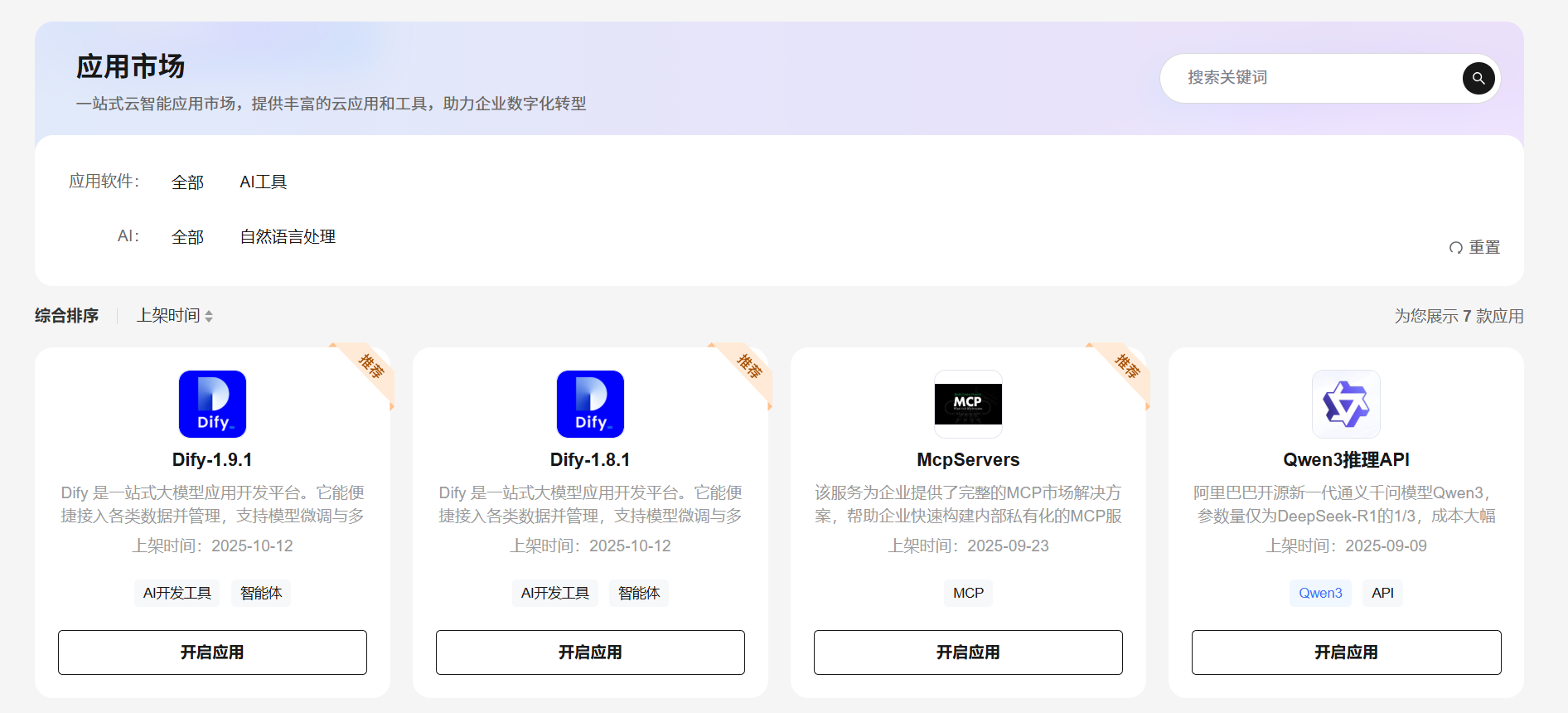This screenshot has height=713, width=1568.
Task: Select 全部 in the AI filter row
Action: coord(187,237)
